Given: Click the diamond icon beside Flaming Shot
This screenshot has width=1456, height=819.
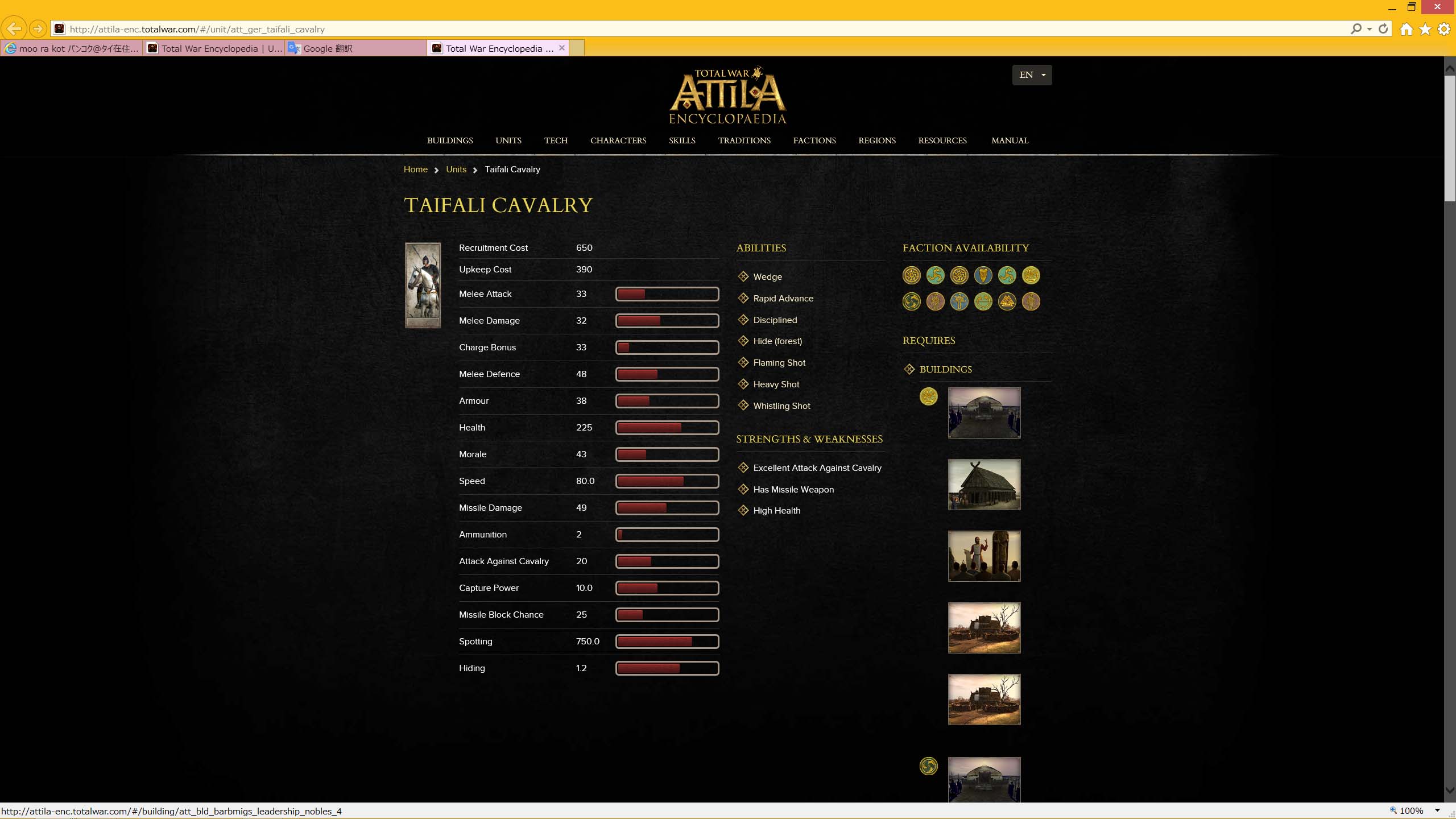Looking at the screenshot, I should click(743, 362).
